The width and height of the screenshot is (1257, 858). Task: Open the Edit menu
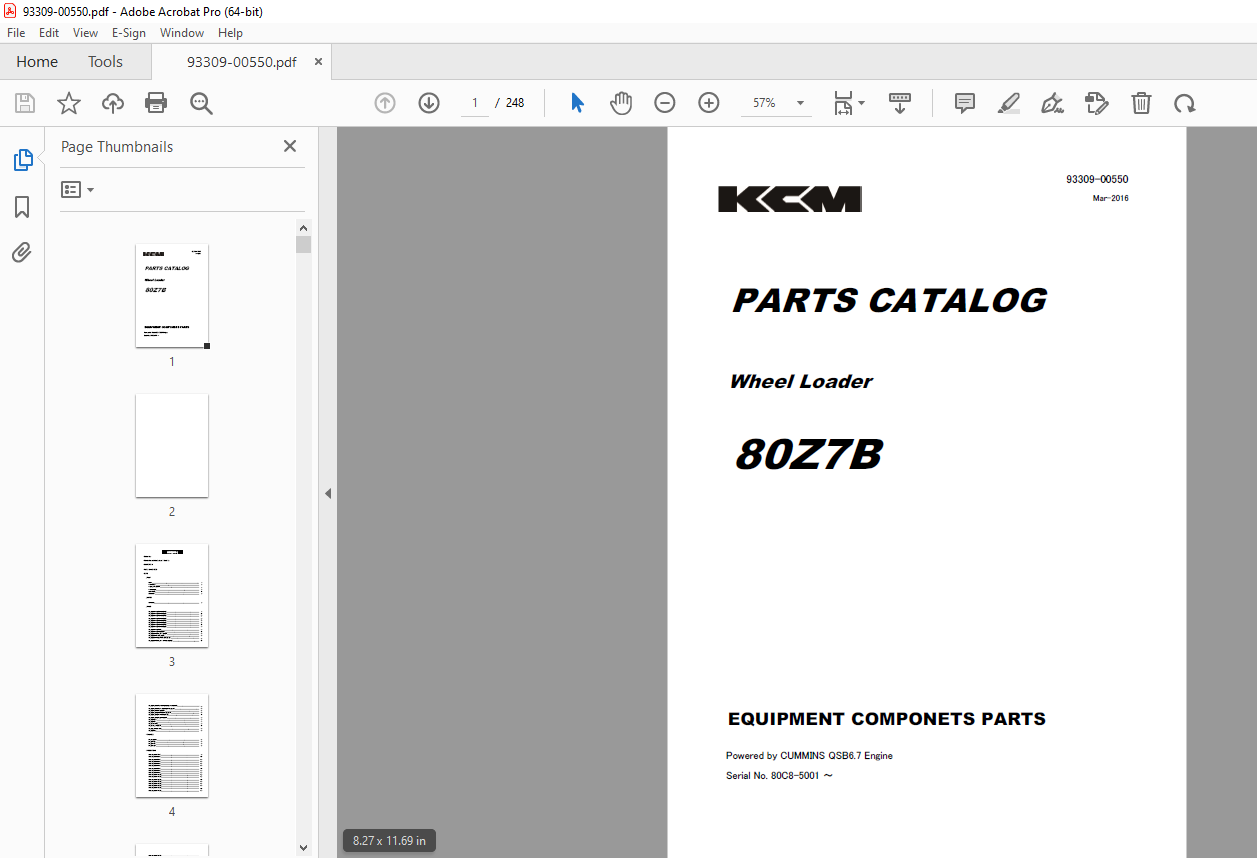[x=49, y=33]
